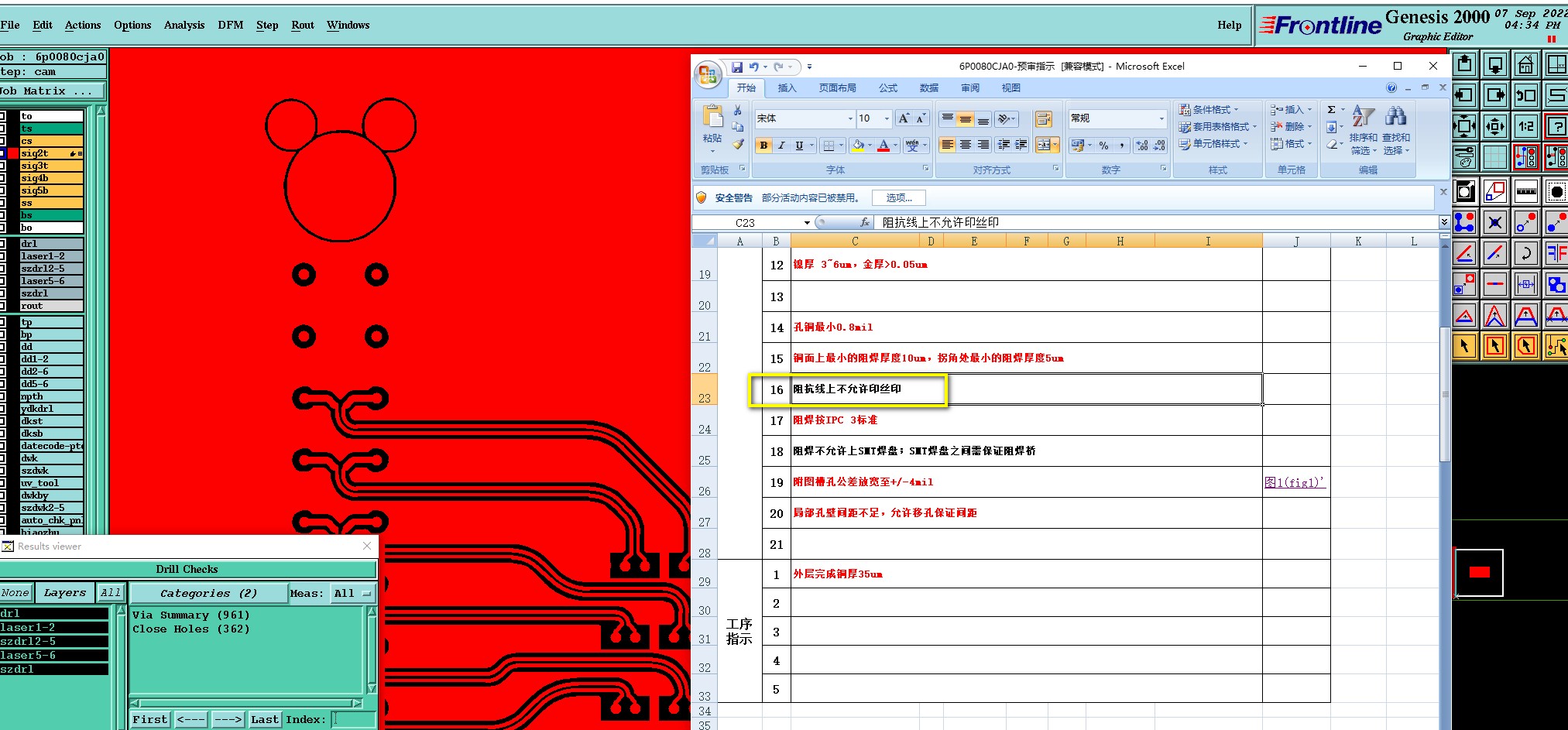Click the red font color A swatch

pos(884,145)
